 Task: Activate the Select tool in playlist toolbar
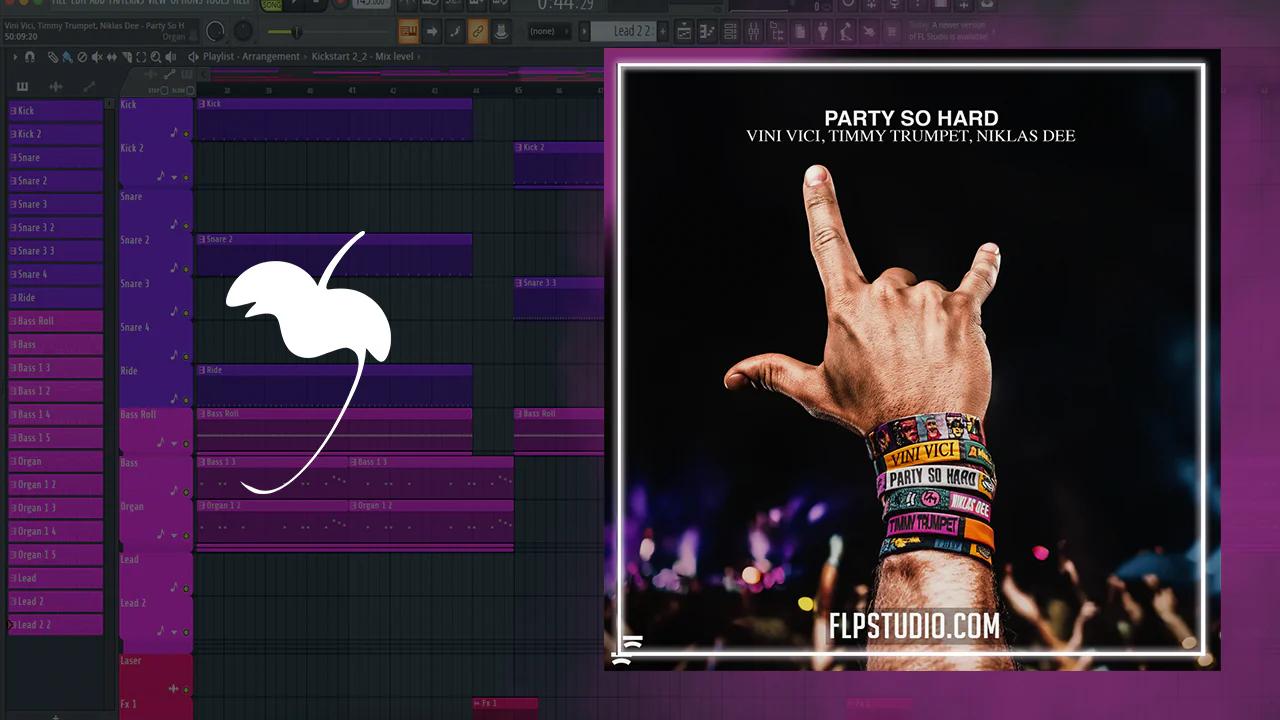[140, 57]
